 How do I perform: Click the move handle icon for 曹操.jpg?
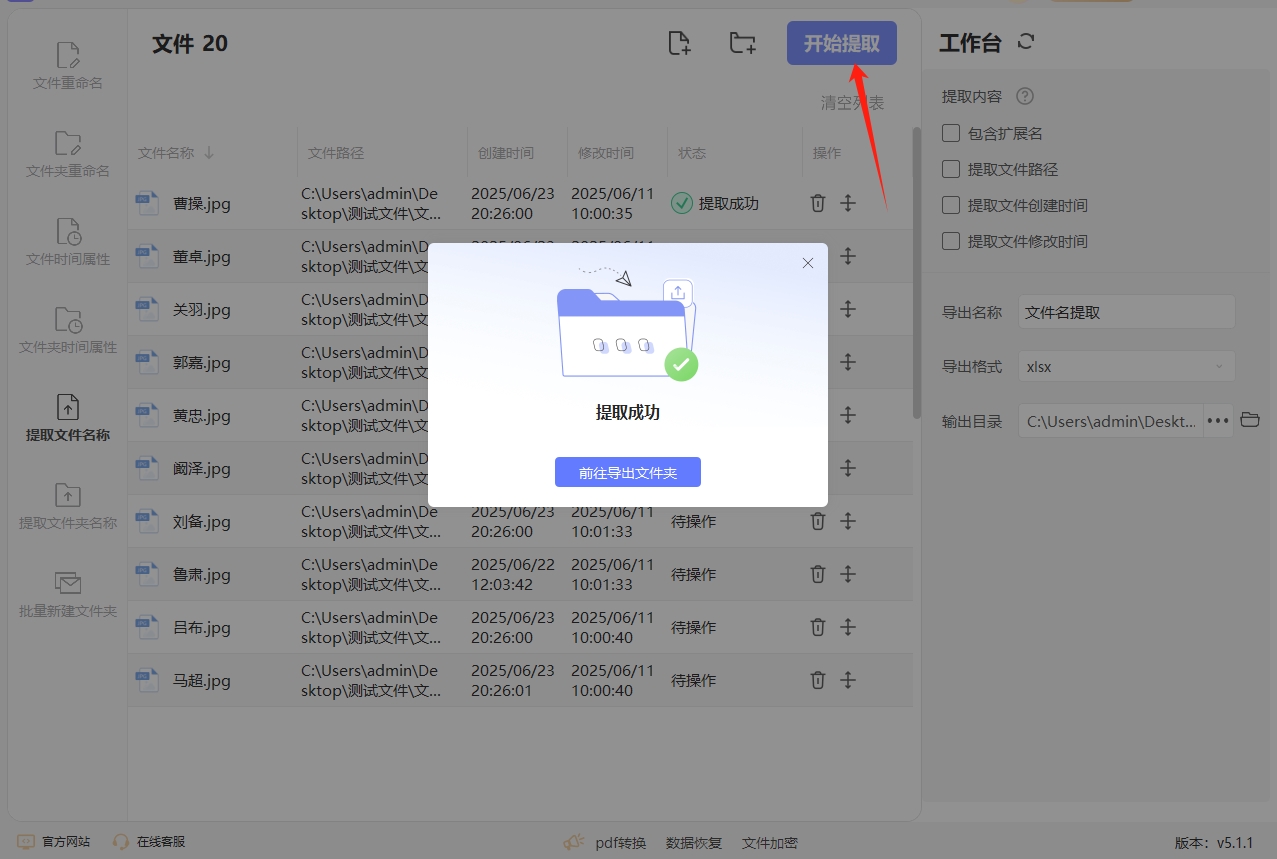click(x=848, y=203)
